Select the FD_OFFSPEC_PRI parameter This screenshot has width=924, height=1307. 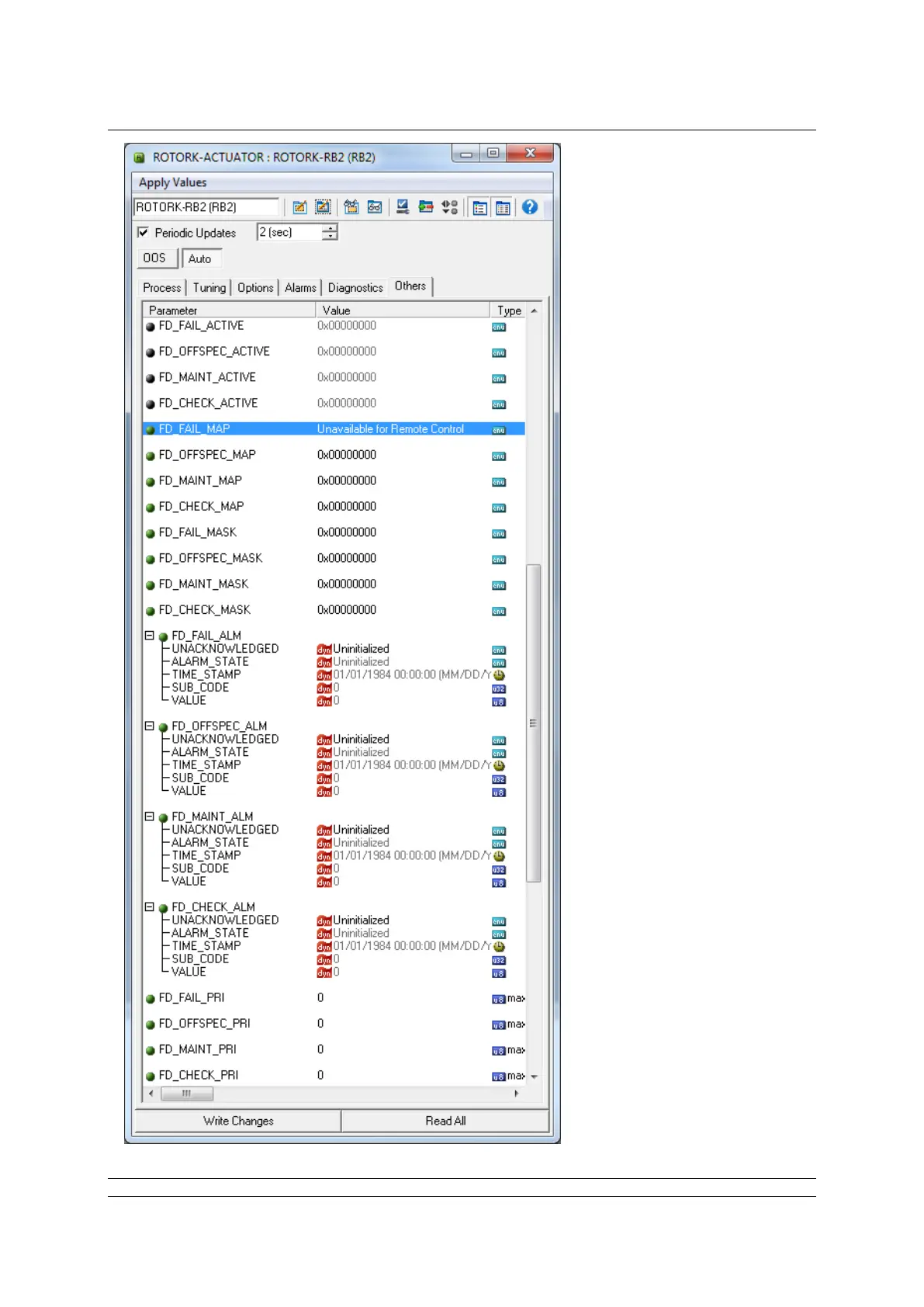205,1024
